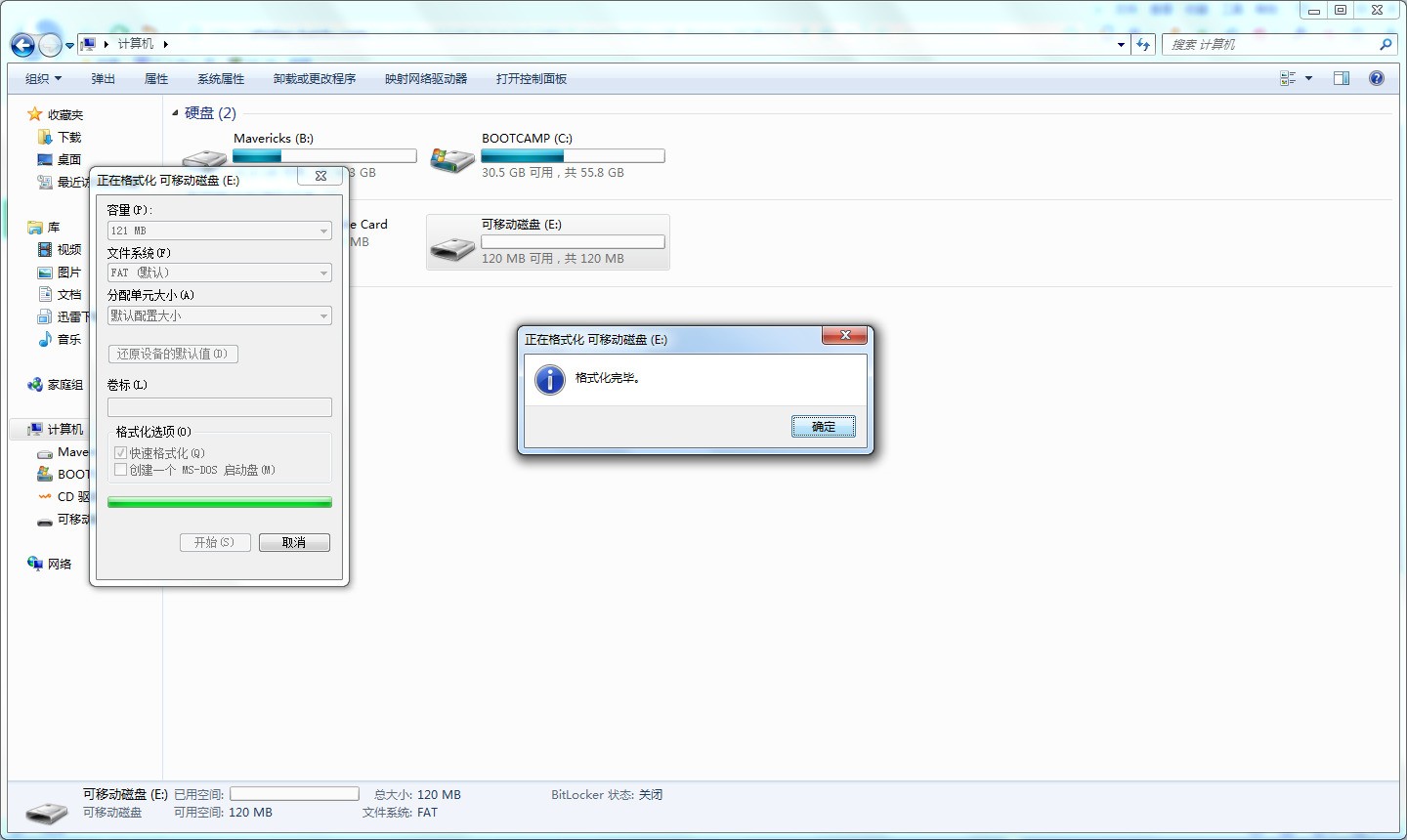The height and width of the screenshot is (840, 1407).
Task: Close the 格式化完毕 message box
Action: [845, 336]
